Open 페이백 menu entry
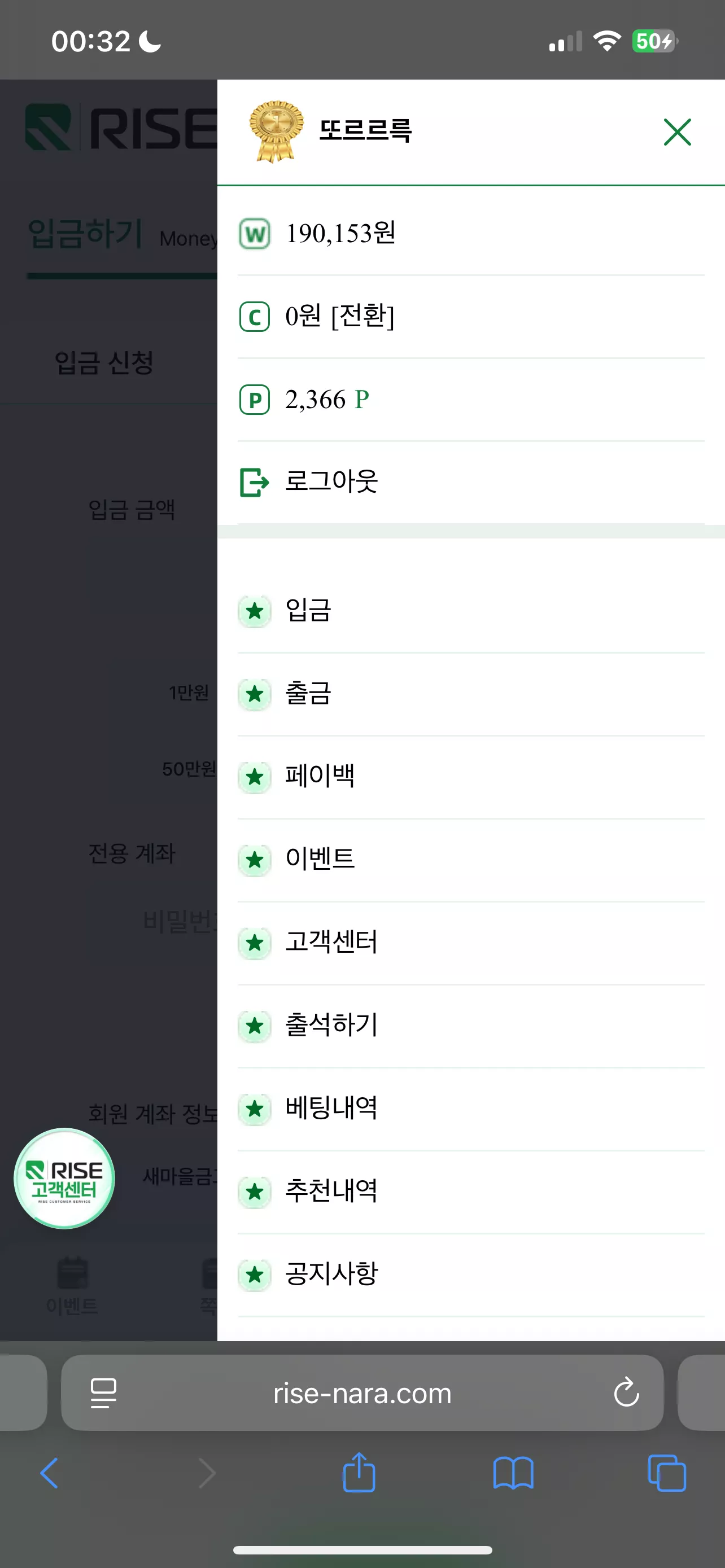Viewport: 725px width, 1568px height. coord(470,777)
